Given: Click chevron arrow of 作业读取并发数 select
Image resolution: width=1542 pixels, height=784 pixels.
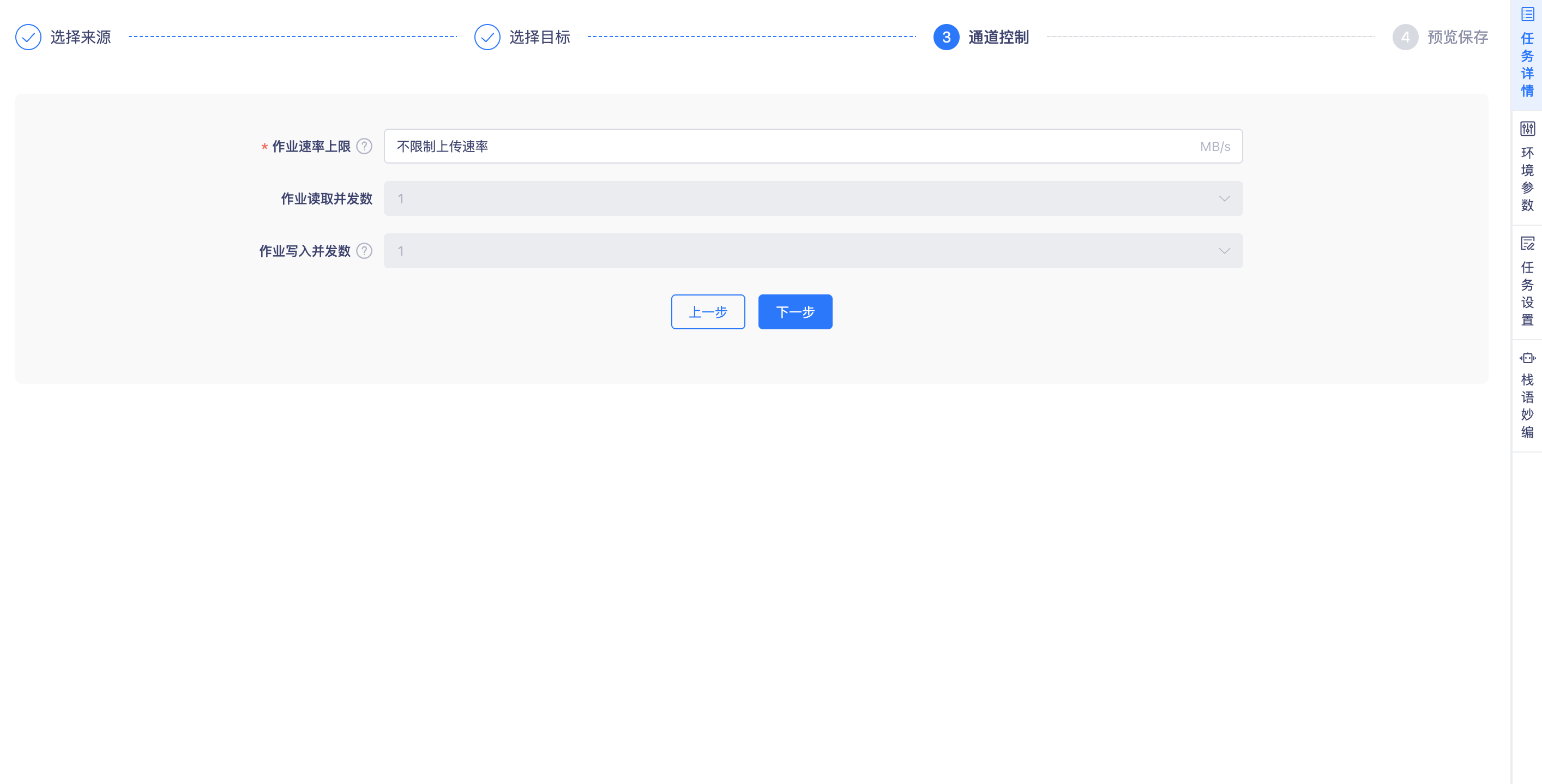Looking at the screenshot, I should [1224, 198].
